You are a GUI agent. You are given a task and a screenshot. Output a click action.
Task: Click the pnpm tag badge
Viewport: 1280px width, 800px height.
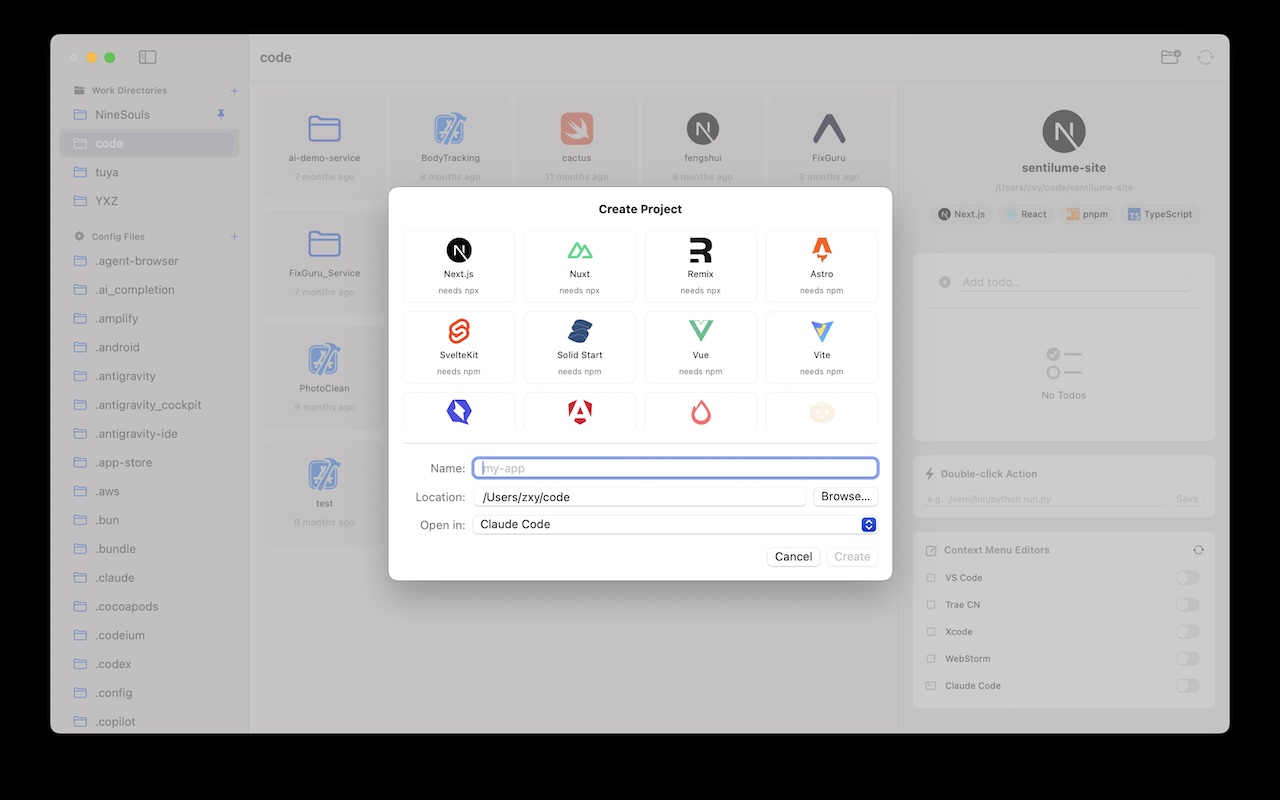point(1087,214)
